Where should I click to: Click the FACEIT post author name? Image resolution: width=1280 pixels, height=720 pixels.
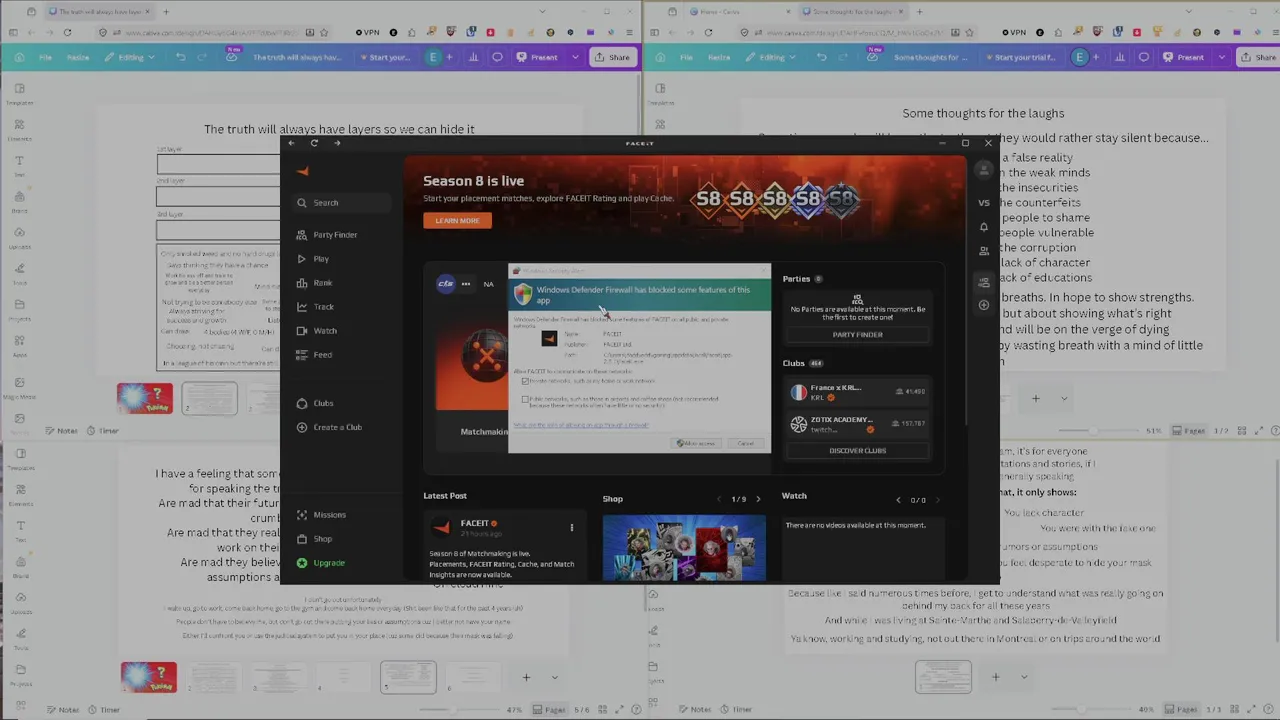pos(475,523)
